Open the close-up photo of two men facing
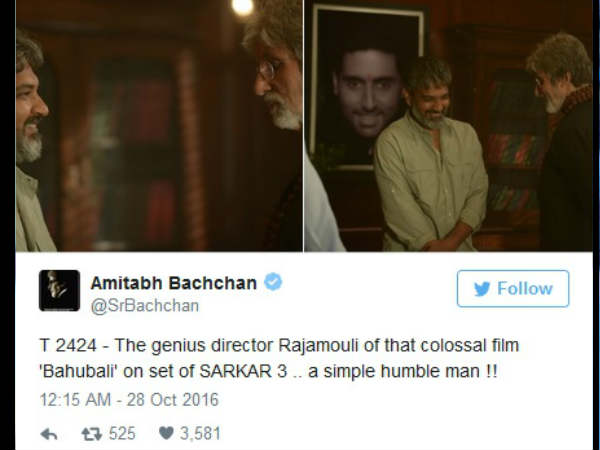This screenshot has height=450, width=600. tap(159, 126)
